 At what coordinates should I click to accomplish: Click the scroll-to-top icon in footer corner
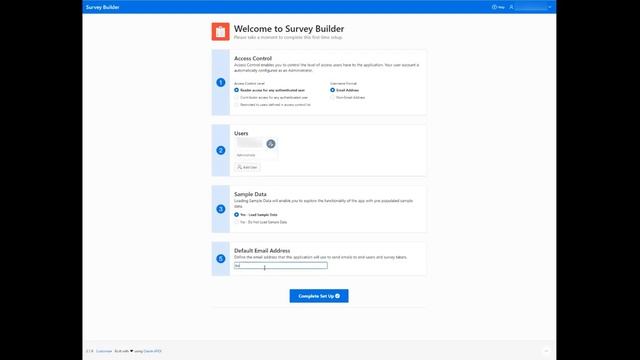click(x=546, y=351)
